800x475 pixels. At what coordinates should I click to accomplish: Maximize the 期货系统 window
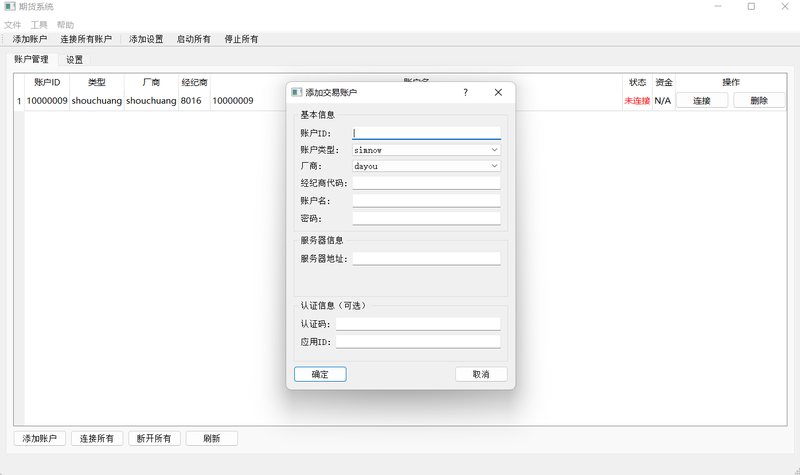(x=751, y=7)
